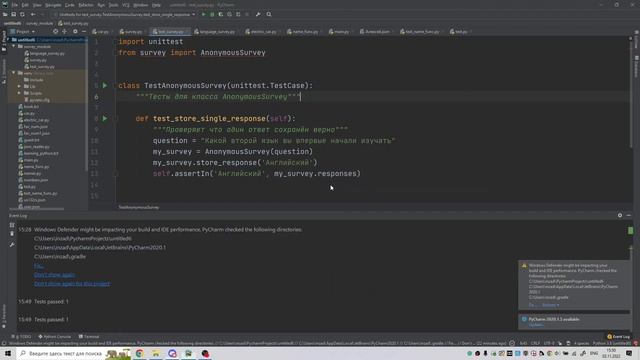This screenshot has height=360, width=640.
Task: Navigate back with the toolbar arrow
Action: (x=33, y=14)
